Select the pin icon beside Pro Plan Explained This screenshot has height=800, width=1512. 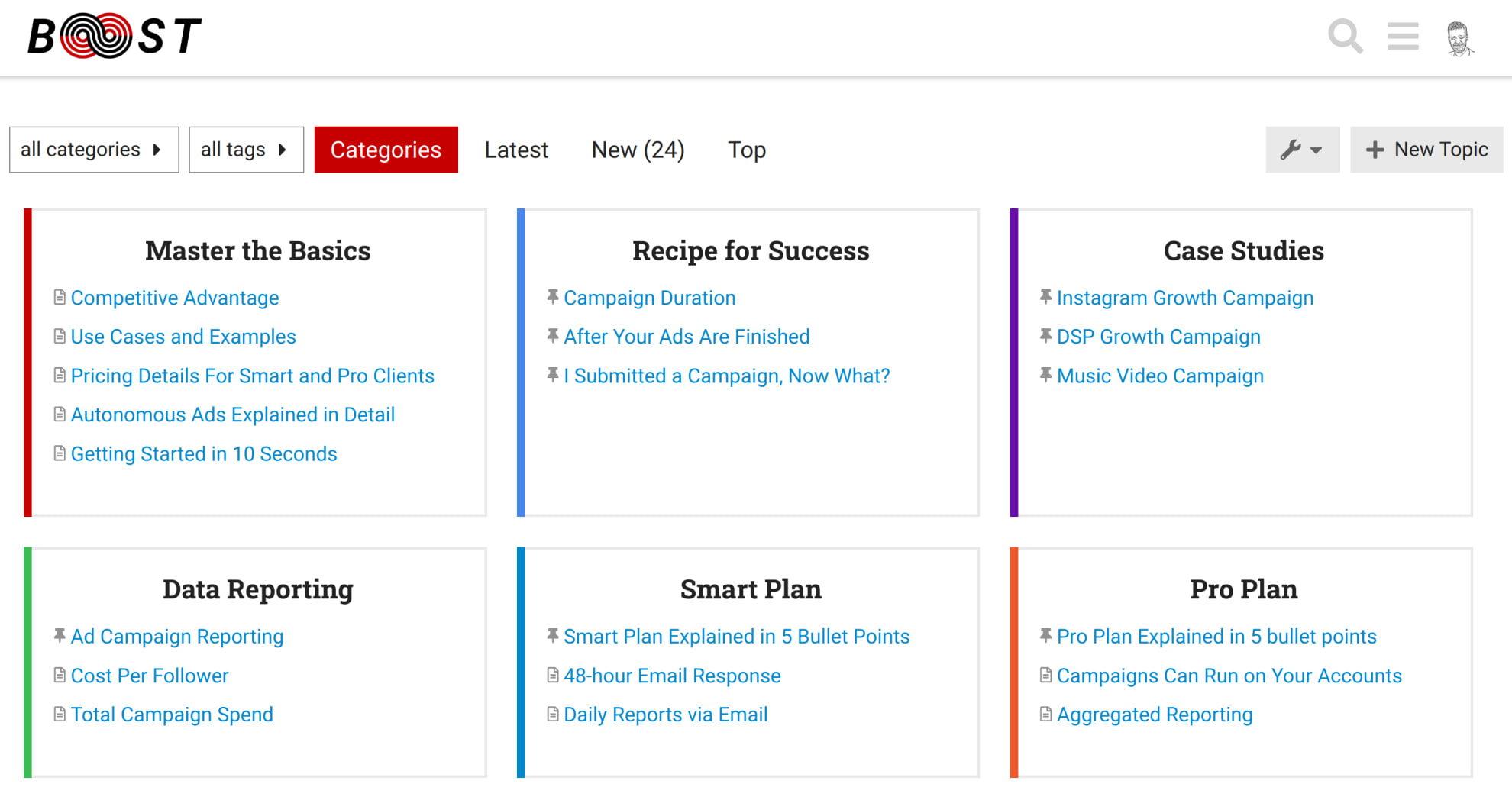pos(1045,635)
